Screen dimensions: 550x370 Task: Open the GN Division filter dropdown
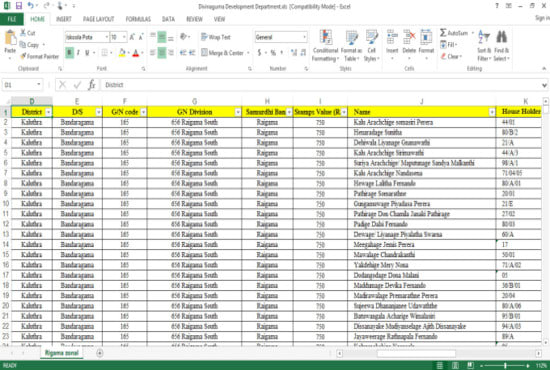pos(238,112)
